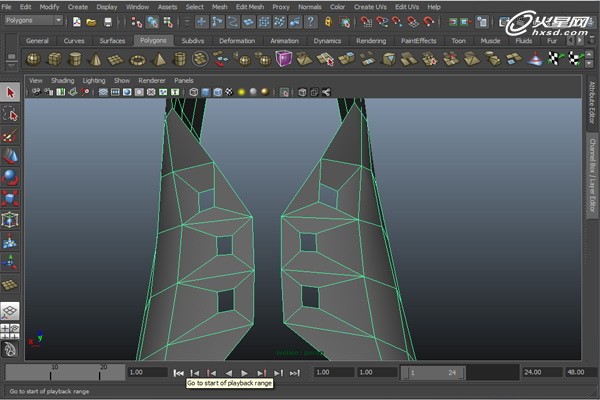
Task: Activate the Lasso selection tool
Action: click(11, 114)
